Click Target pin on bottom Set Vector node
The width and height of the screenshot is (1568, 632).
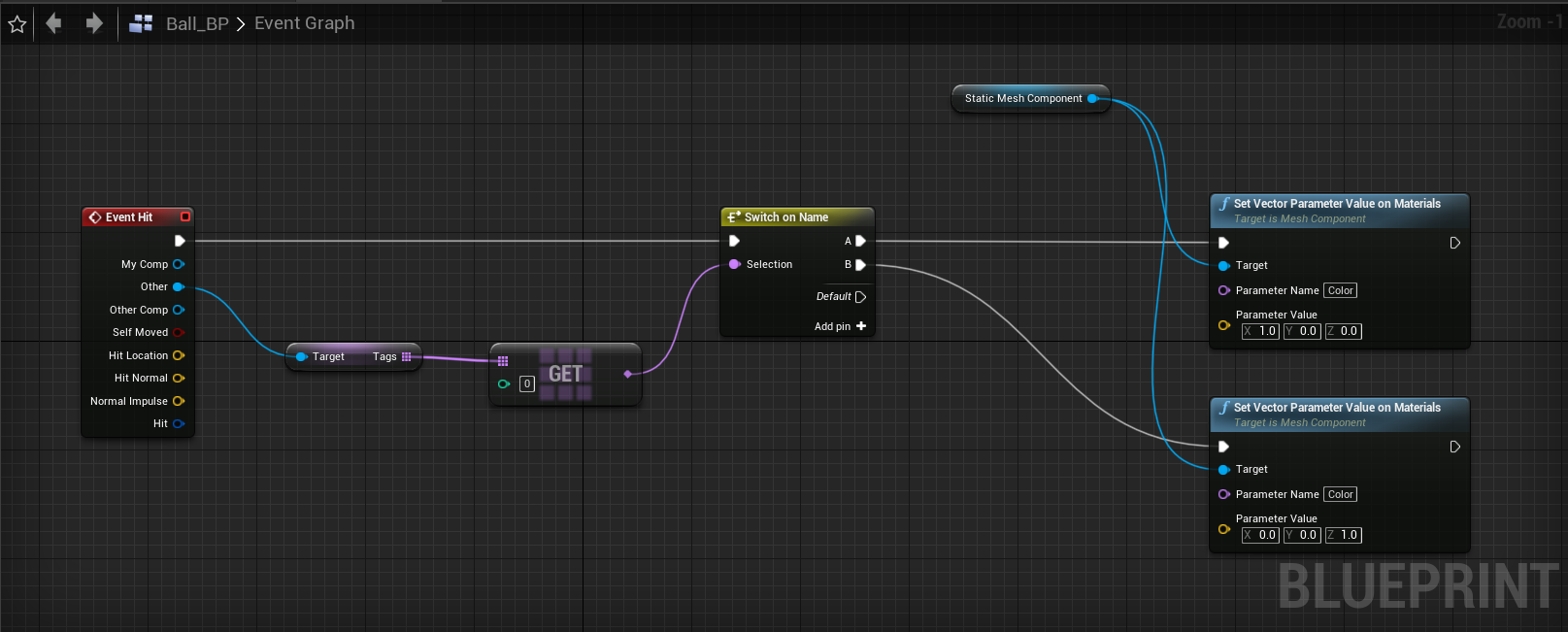(x=1224, y=469)
